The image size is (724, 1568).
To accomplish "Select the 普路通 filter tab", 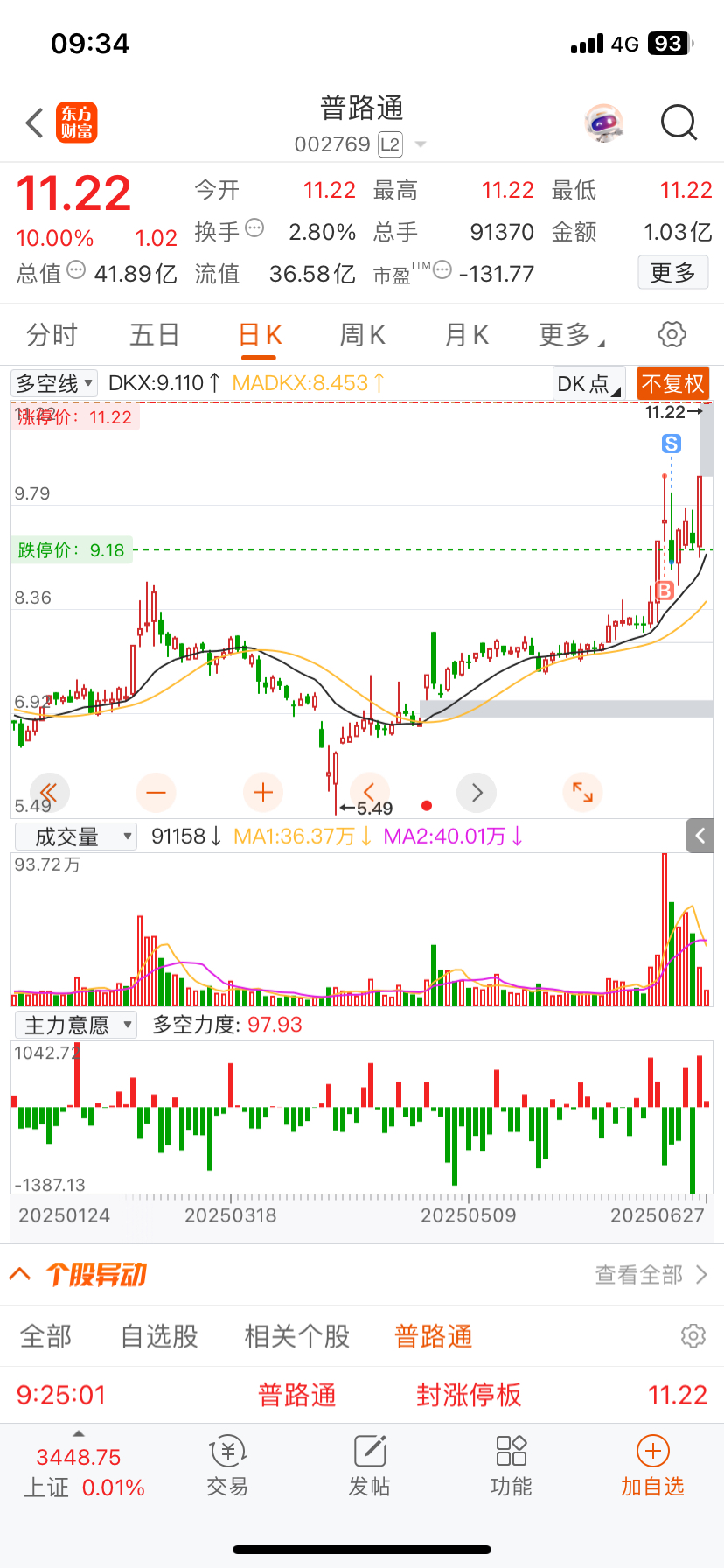I will click(x=434, y=1336).
